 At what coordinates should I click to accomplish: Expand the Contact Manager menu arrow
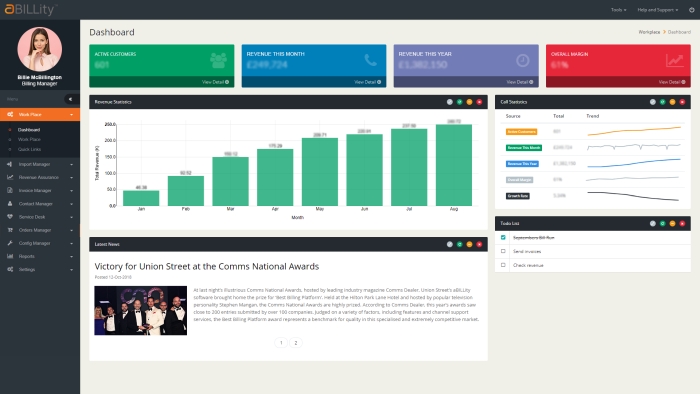[x=71, y=204]
